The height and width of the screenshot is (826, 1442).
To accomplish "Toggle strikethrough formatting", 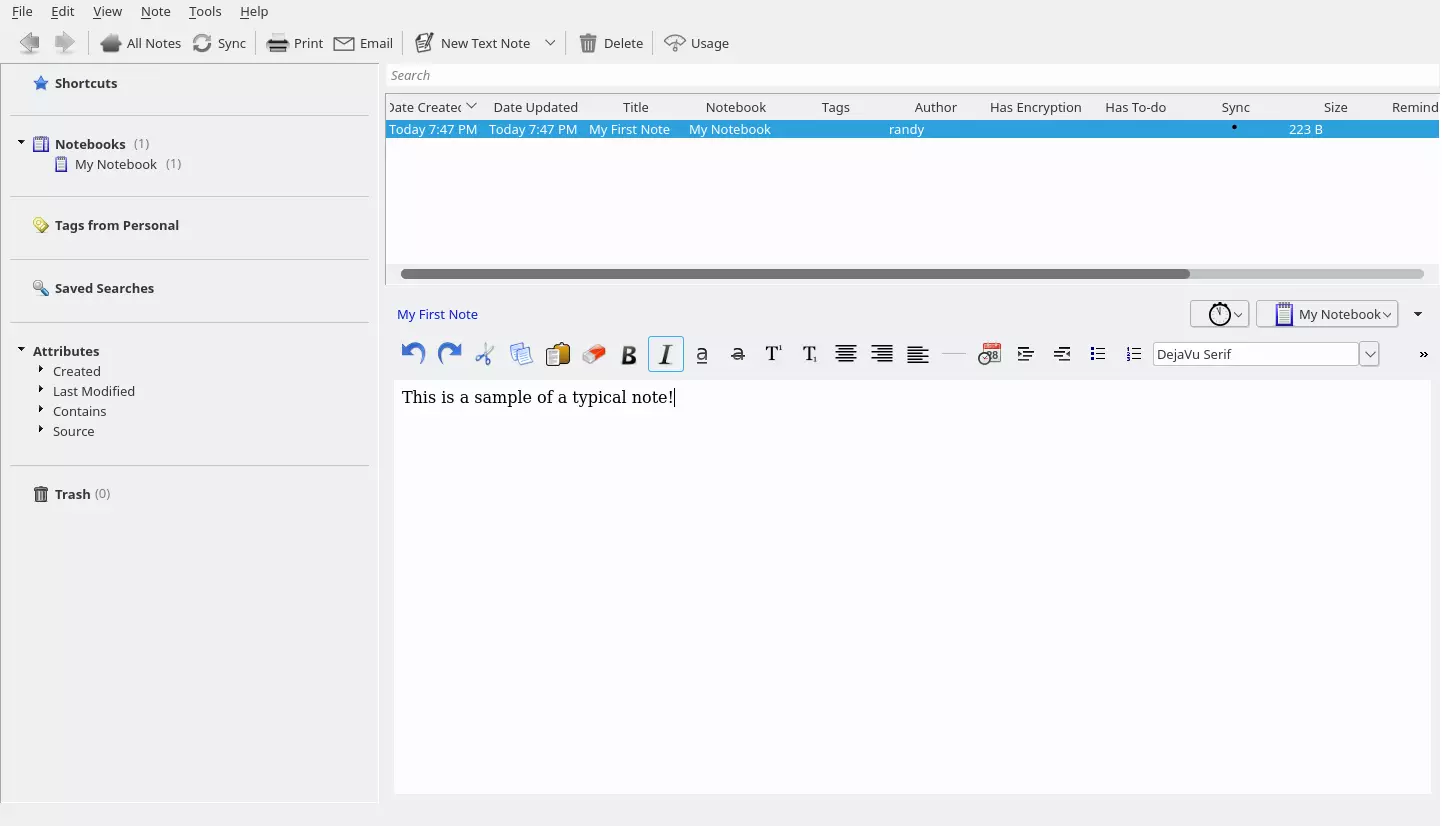I will click(x=737, y=354).
